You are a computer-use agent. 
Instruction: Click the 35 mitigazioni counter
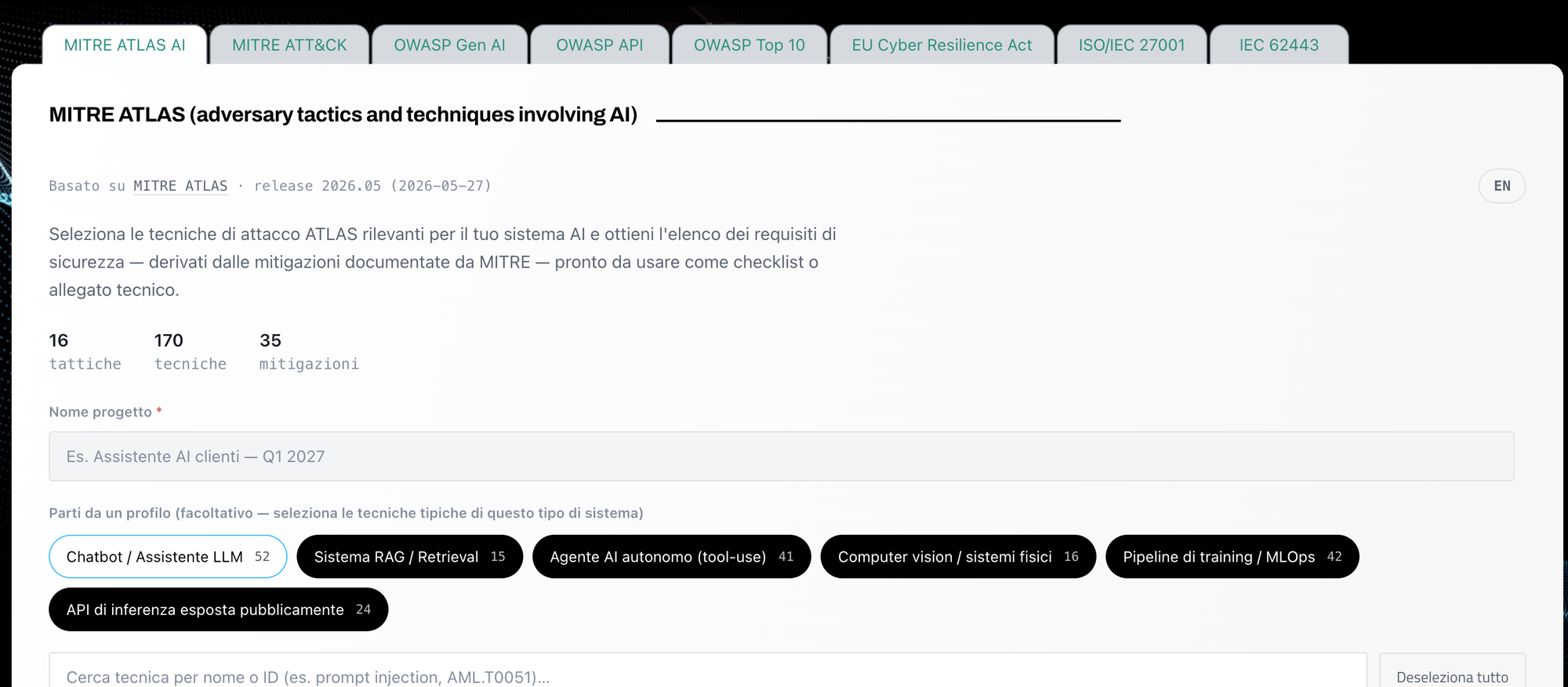[x=309, y=351]
